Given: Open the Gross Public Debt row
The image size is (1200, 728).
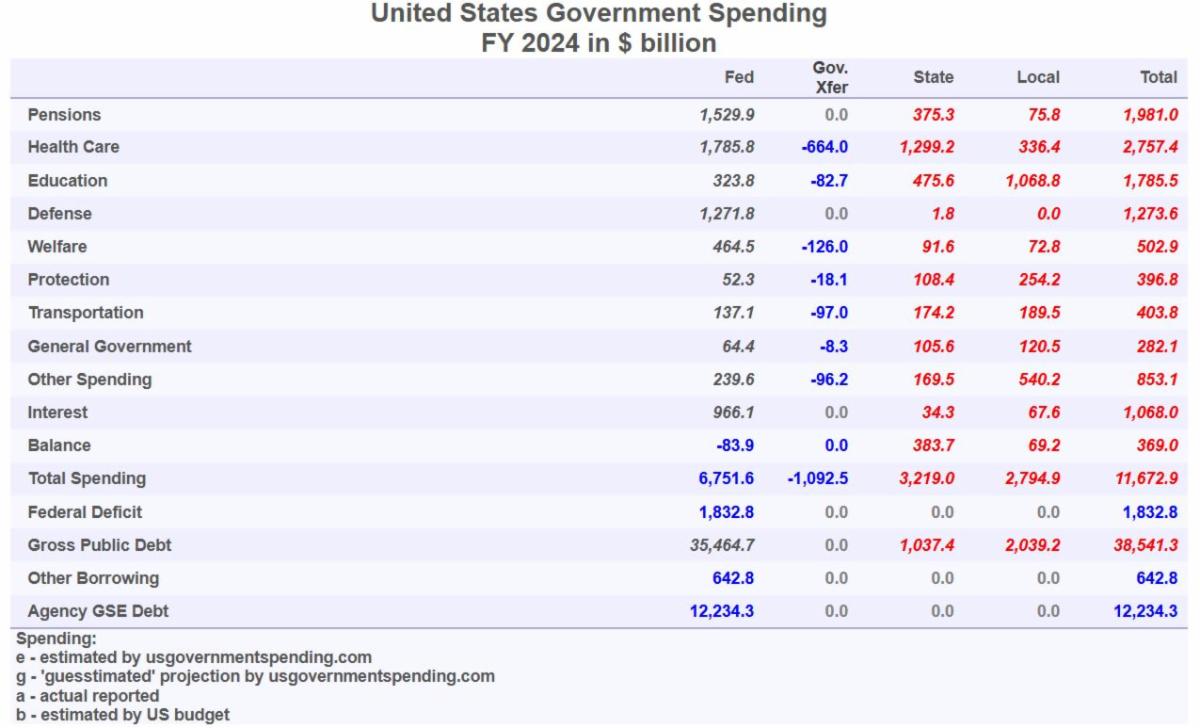Looking at the screenshot, I should 99,545.
